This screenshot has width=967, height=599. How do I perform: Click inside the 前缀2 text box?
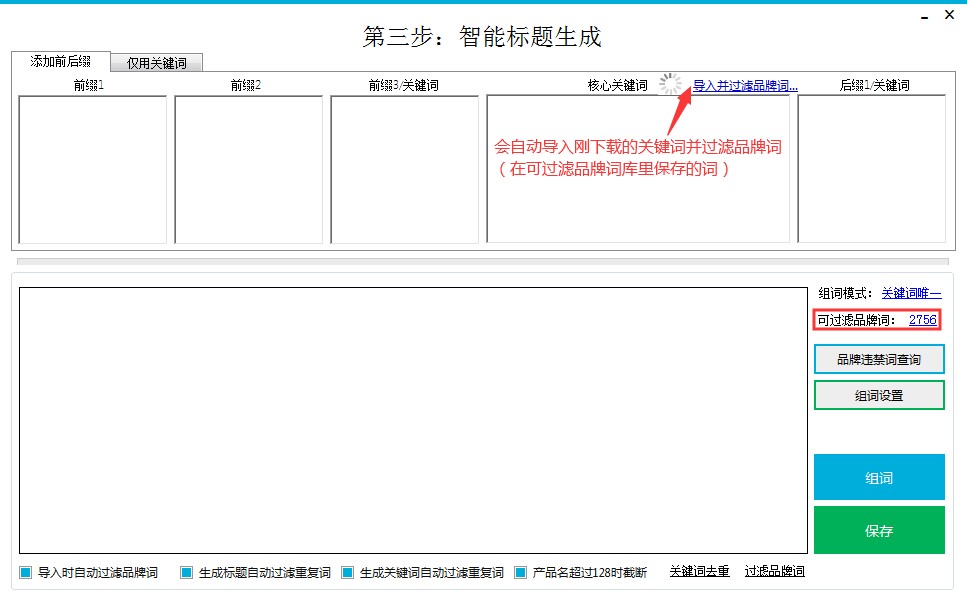pos(248,169)
